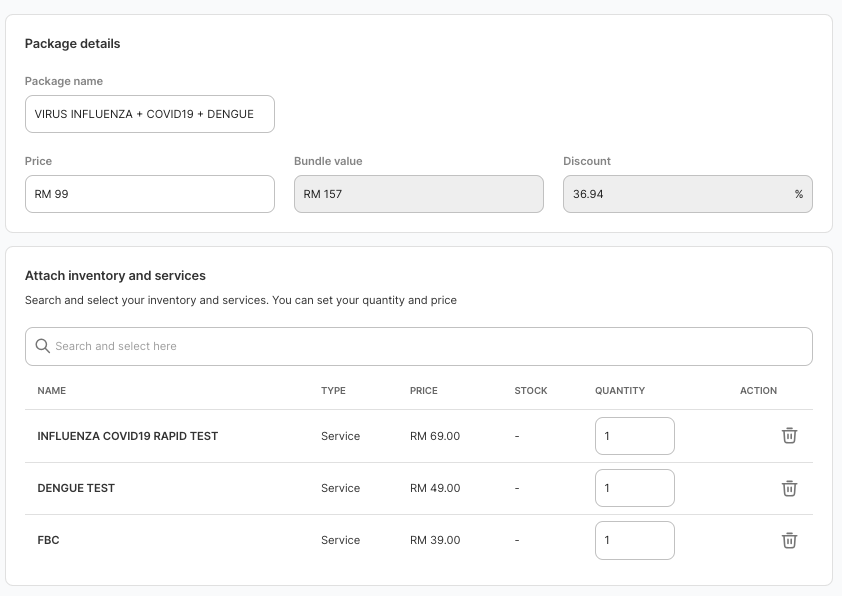Click into the Price field showing RM 99
Image resolution: width=842 pixels, height=596 pixels.
tap(150, 194)
